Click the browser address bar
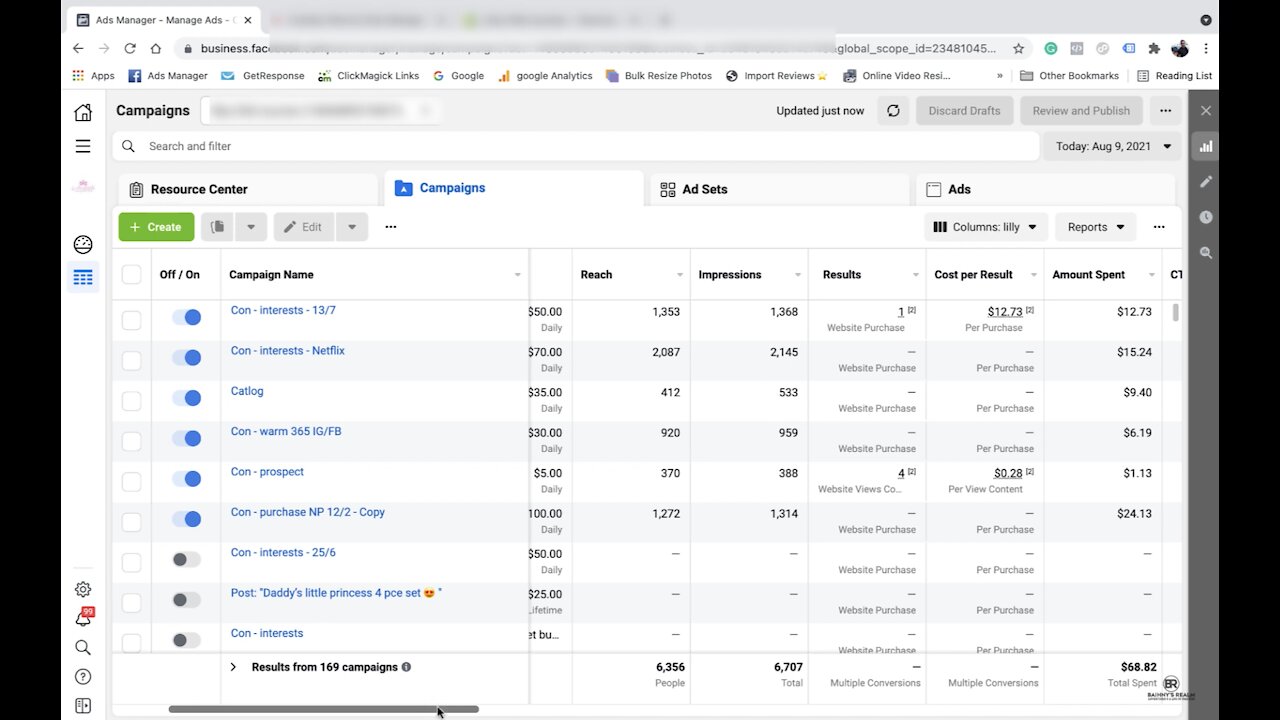The width and height of the screenshot is (1280, 720). (x=600, y=48)
